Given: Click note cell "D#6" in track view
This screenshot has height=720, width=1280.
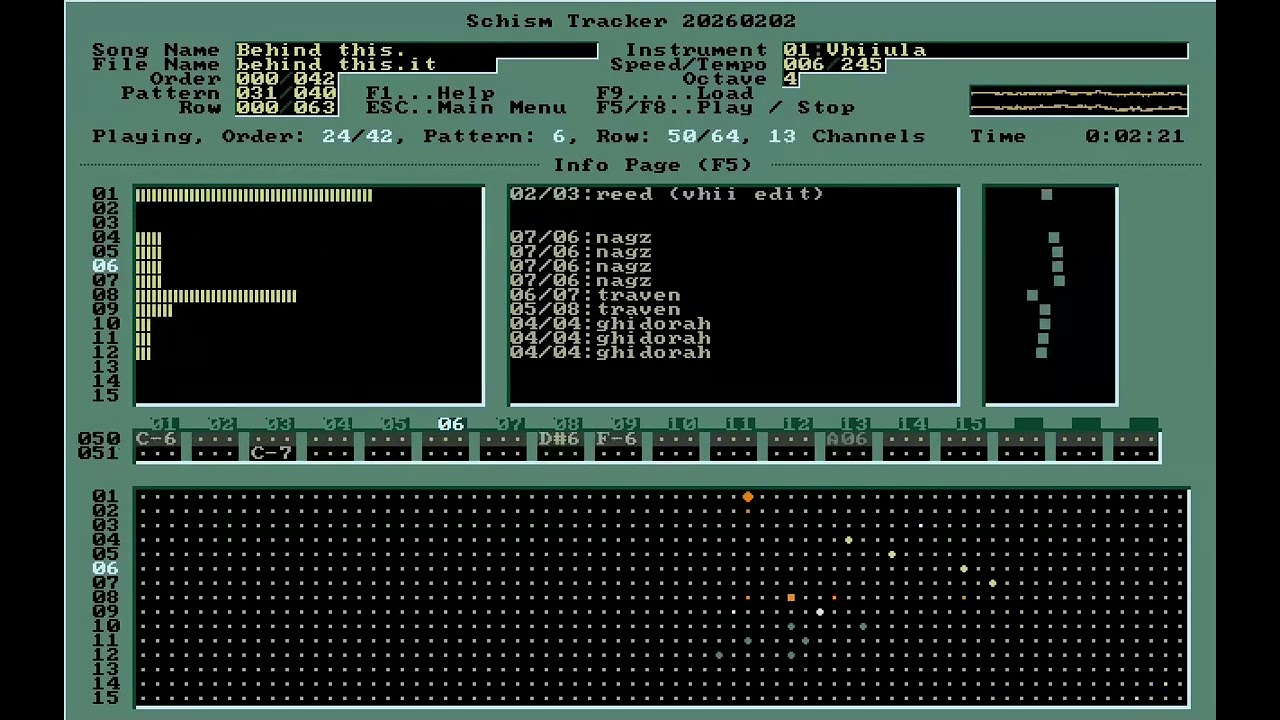Looking at the screenshot, I should tap(559, 439).
